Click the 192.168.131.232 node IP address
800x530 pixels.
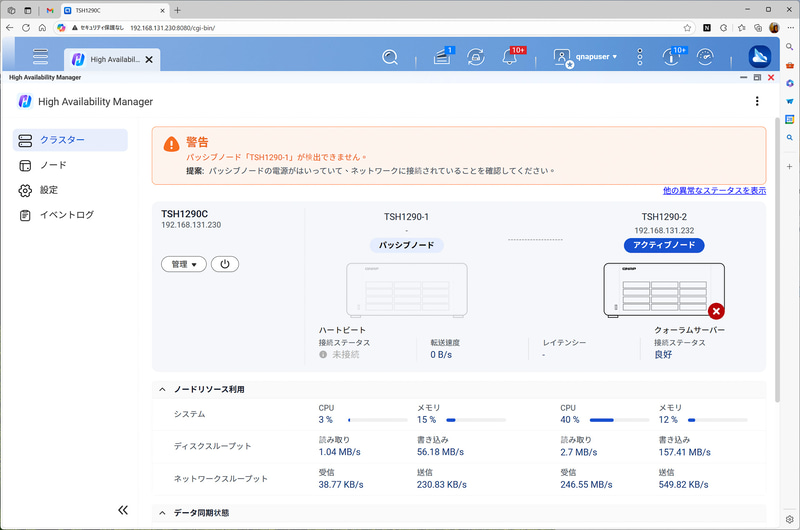[x=664, y=231]
